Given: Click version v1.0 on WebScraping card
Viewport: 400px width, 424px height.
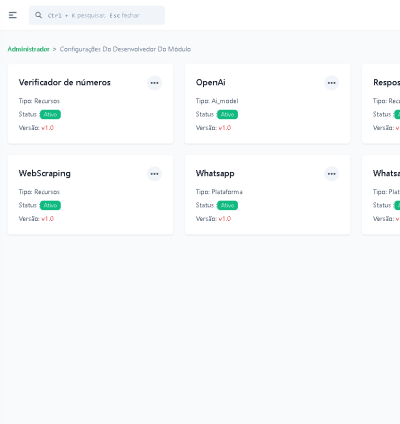Looking at the screenshot, I should (48, 219).
